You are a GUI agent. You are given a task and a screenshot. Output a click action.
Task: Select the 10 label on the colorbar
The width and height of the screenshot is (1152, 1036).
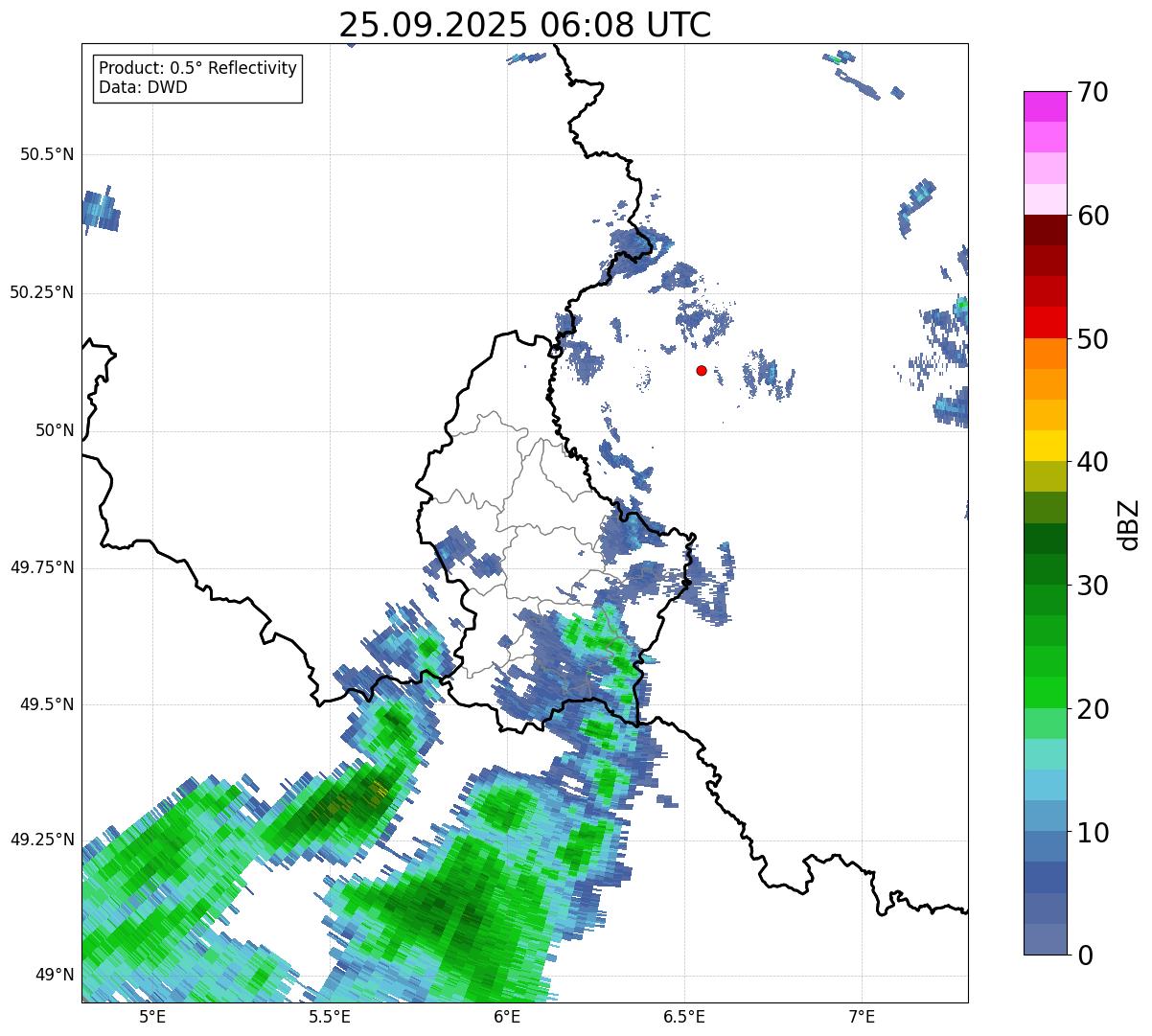point(1093,833)
